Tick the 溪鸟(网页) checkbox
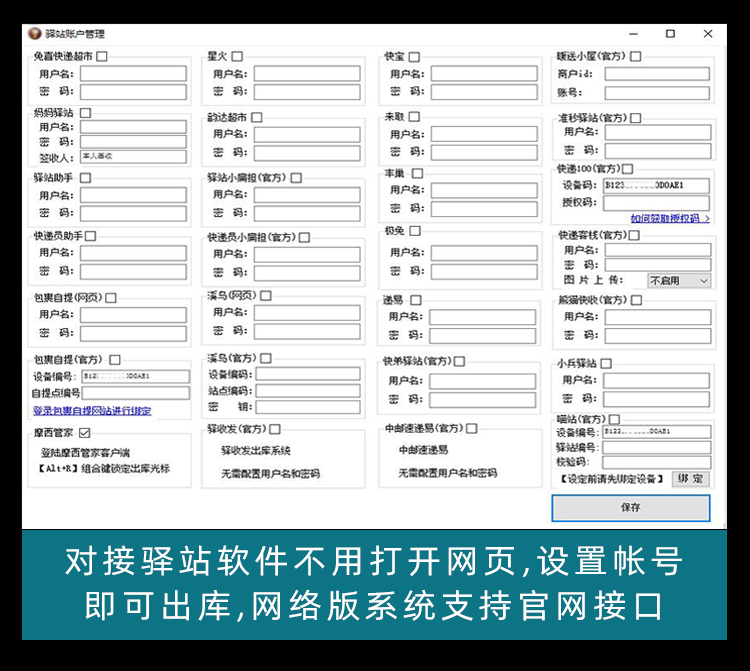This screenshot has width=750, height=671. point(266,296)
